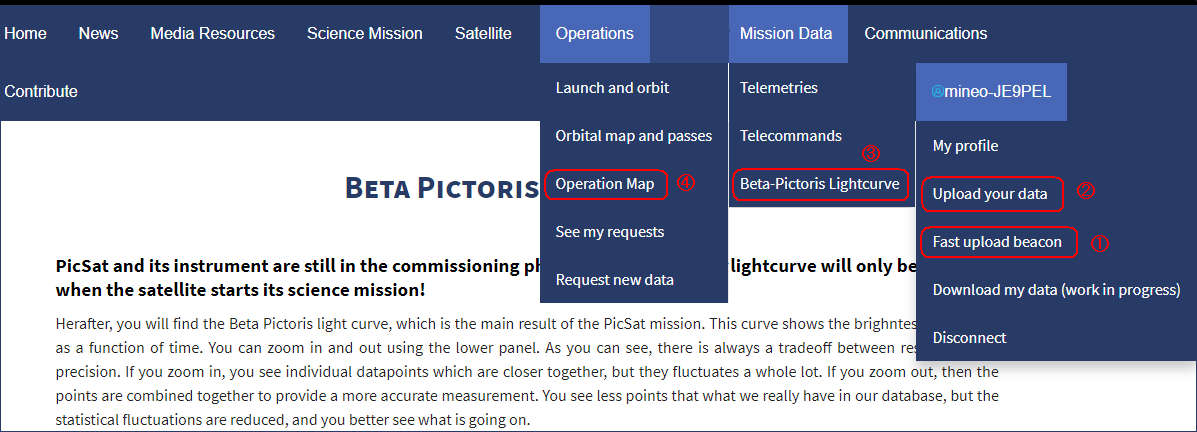Open Beta-Pictoris Lightcurve page
The width and height of the screenshot is (1197, 432).
(x=820, y=184)
